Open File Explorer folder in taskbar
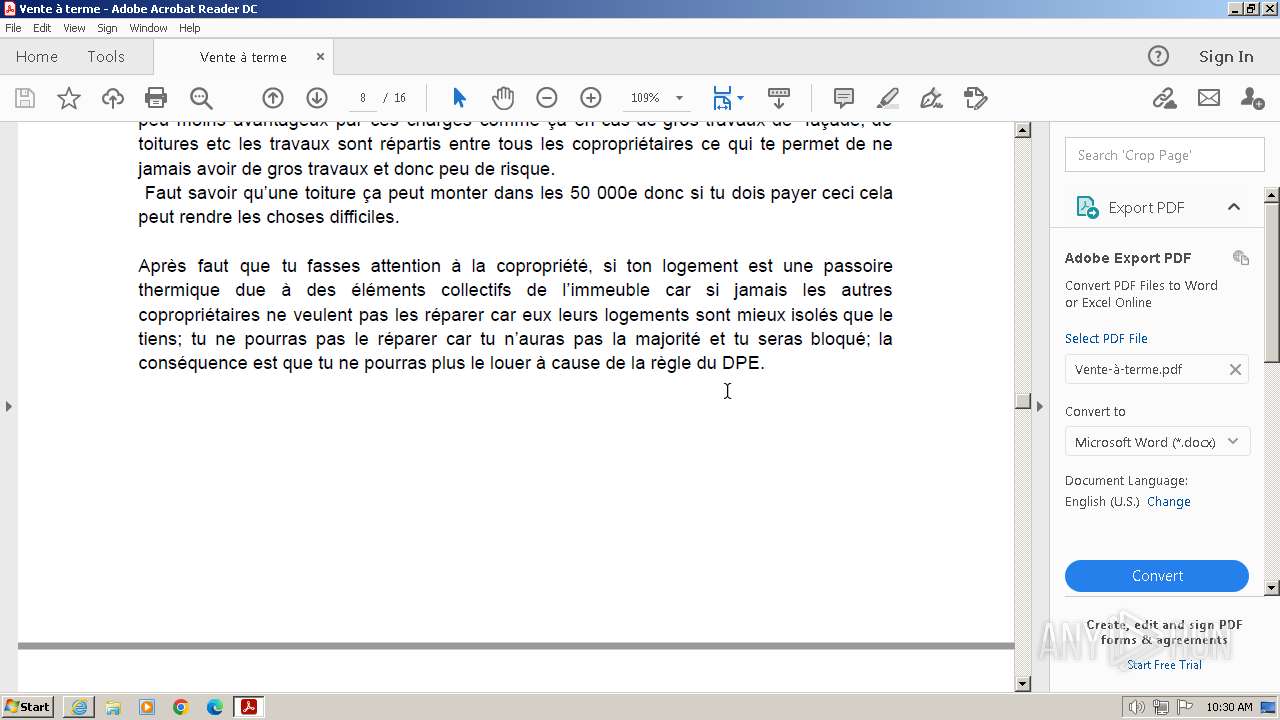The image size is (1280, 720). point(113,707)
